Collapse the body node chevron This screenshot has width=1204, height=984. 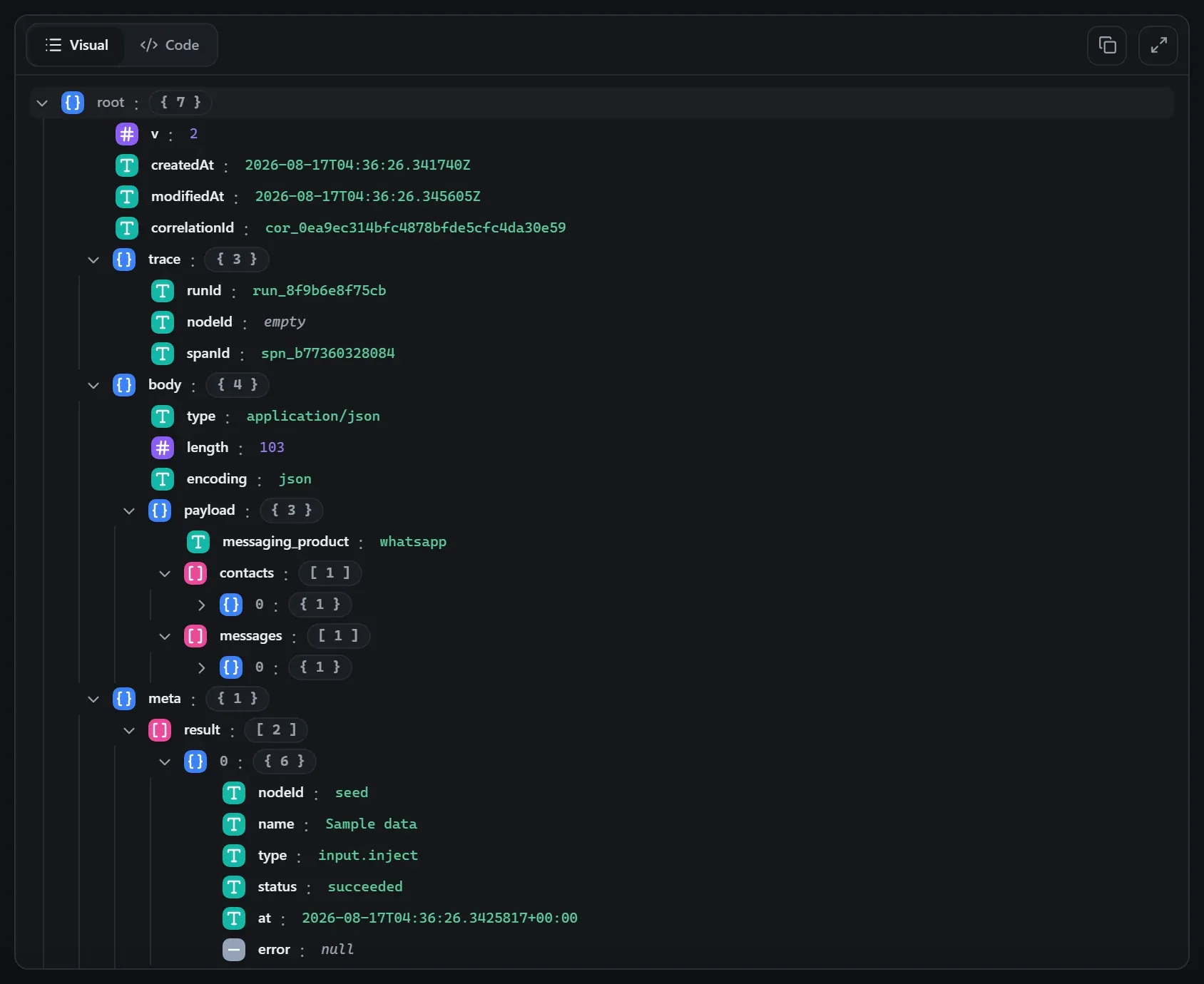tap(93, 385)
